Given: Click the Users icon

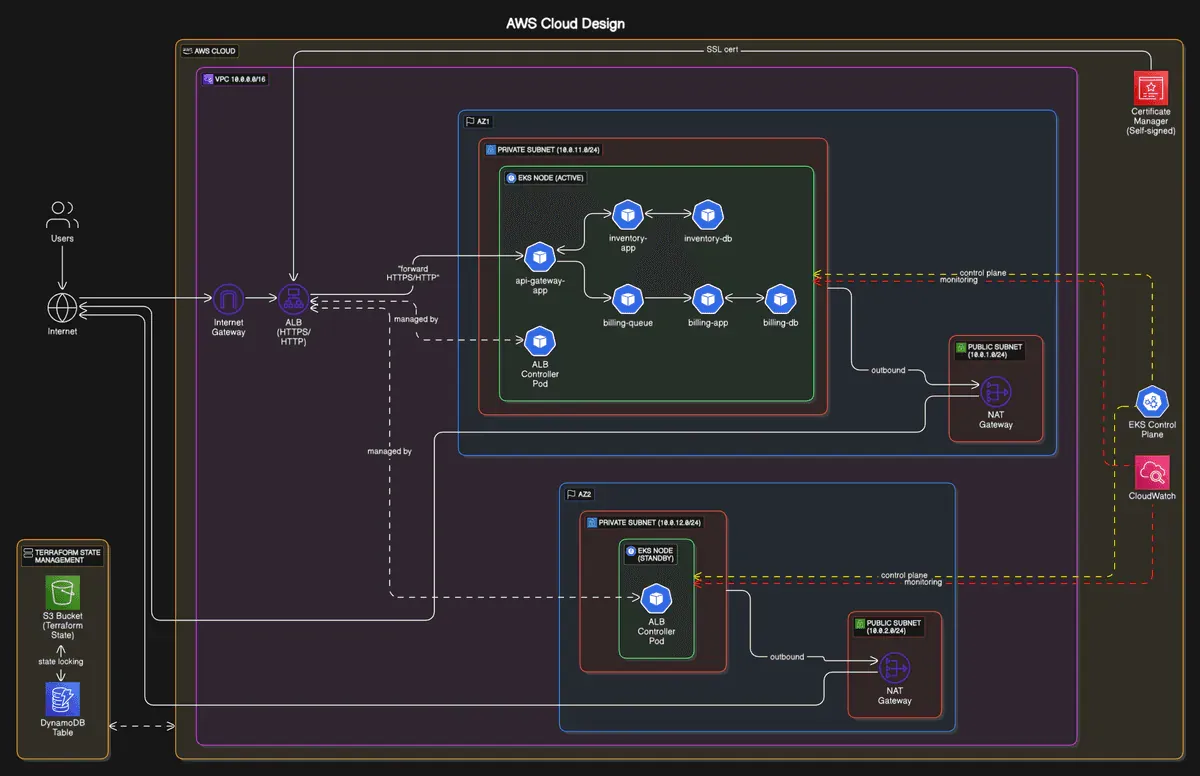Looking at the screenshot, I should tap(62, 214).
